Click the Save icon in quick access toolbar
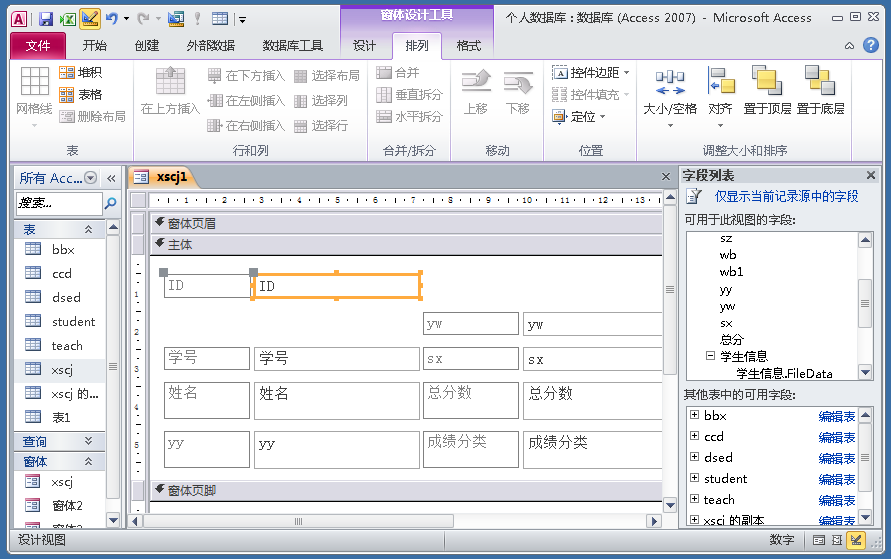The width and height of the screenshot is (891, 559). (45, 19)
